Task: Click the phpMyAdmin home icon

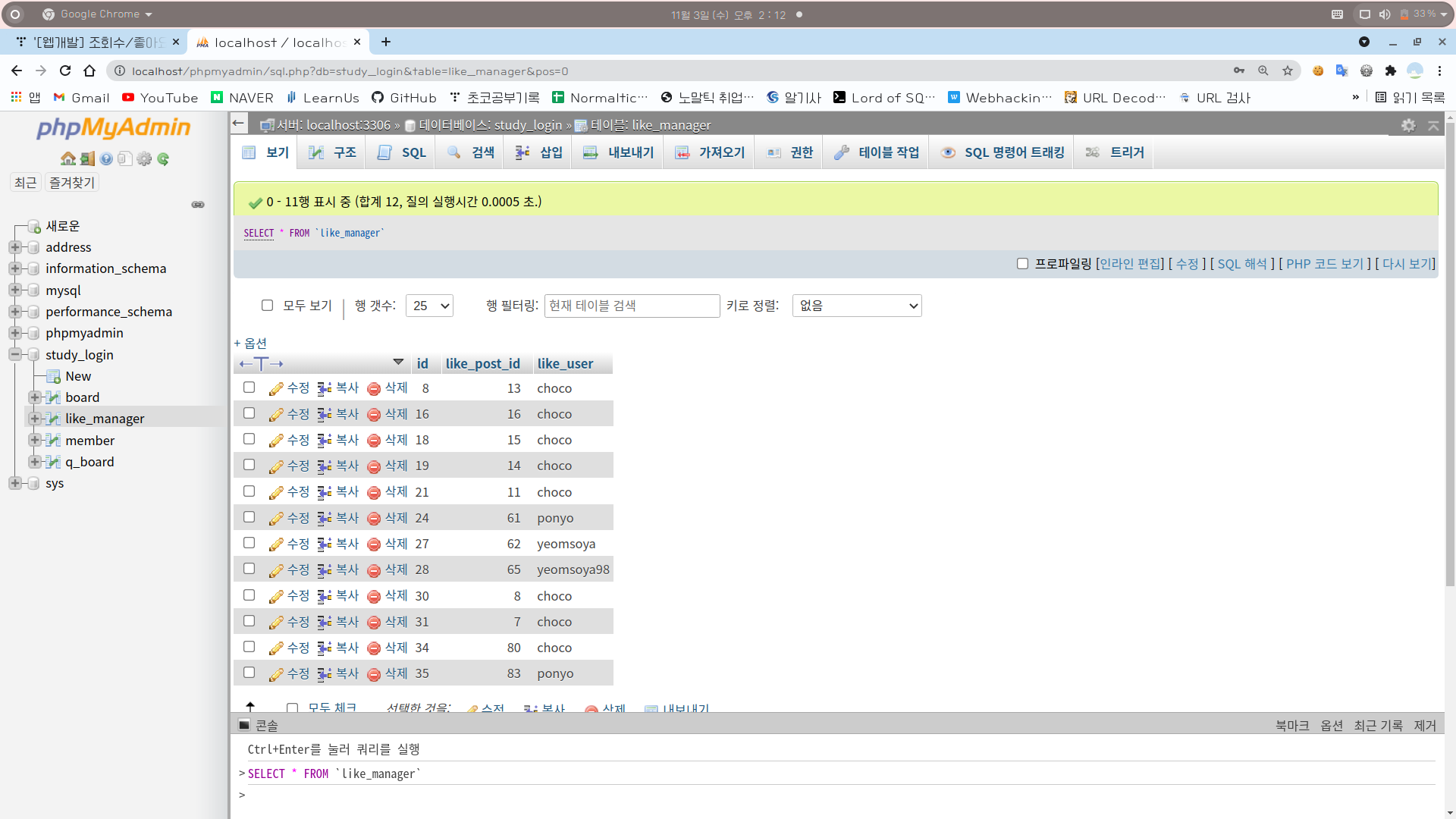Action: 68,158
